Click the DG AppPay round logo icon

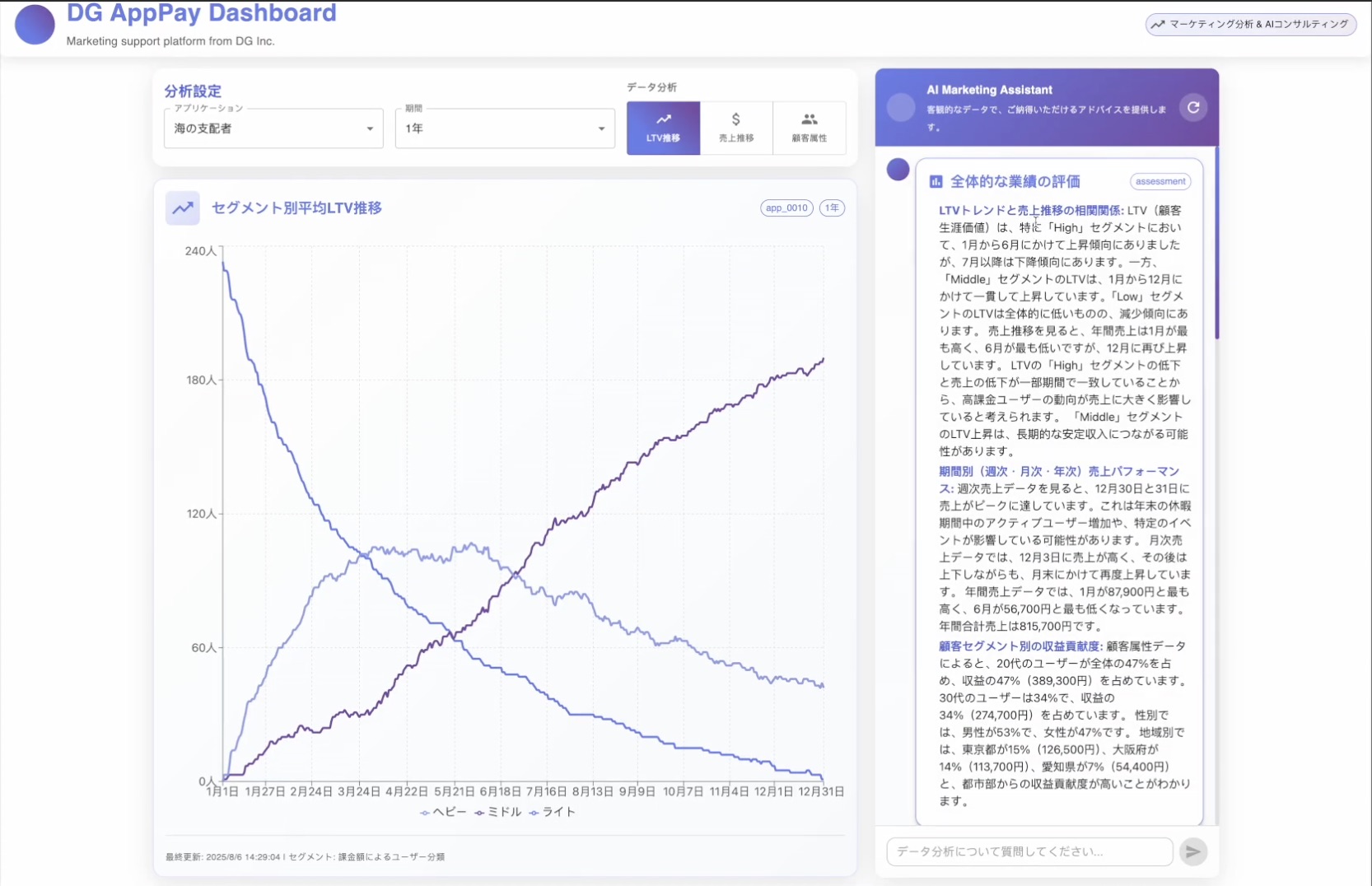coord(35,25)
